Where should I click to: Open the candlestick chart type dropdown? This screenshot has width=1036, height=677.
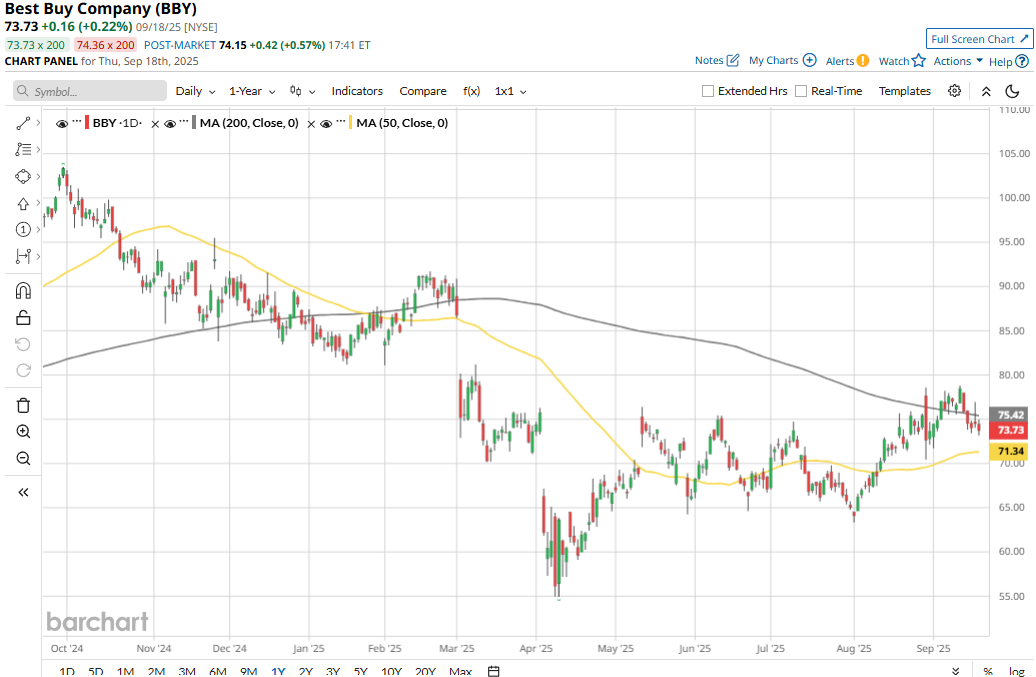(303, 91)
